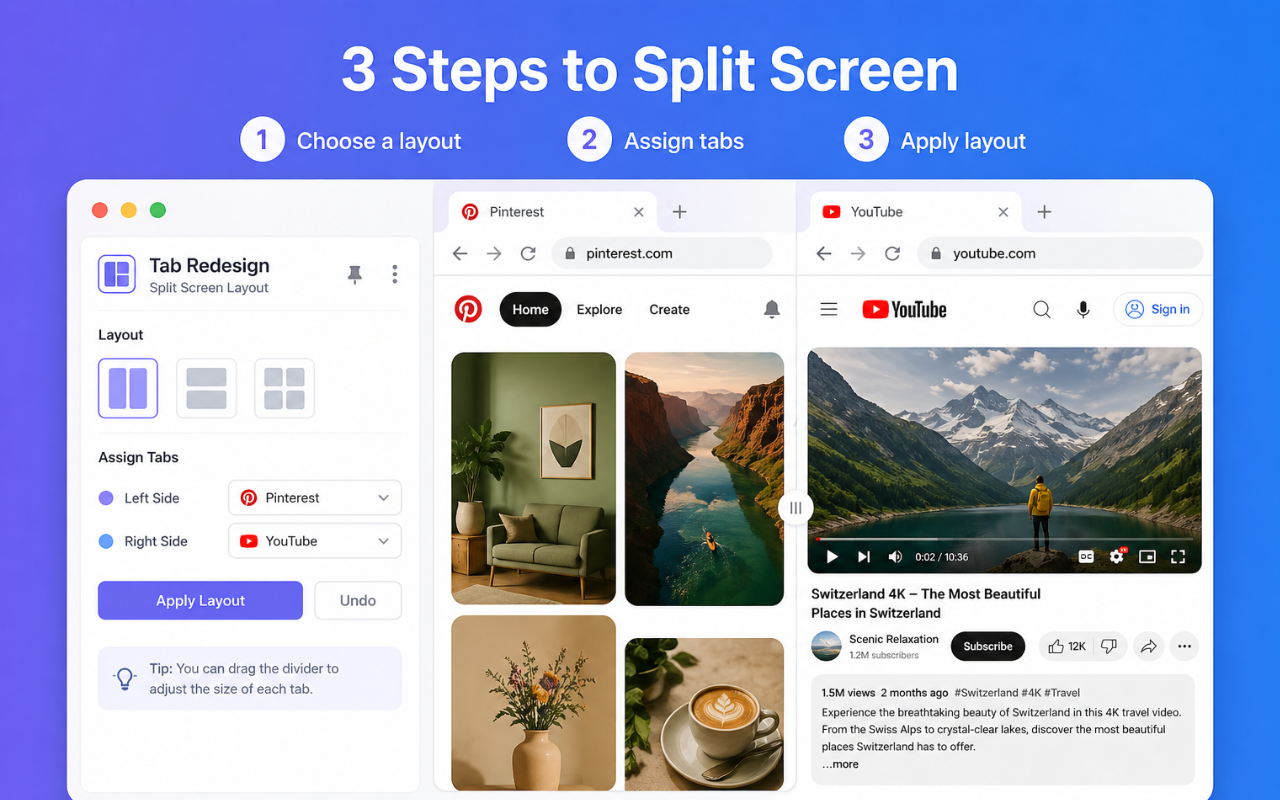
Task: Skip to the next video
Action: point(864,557)
